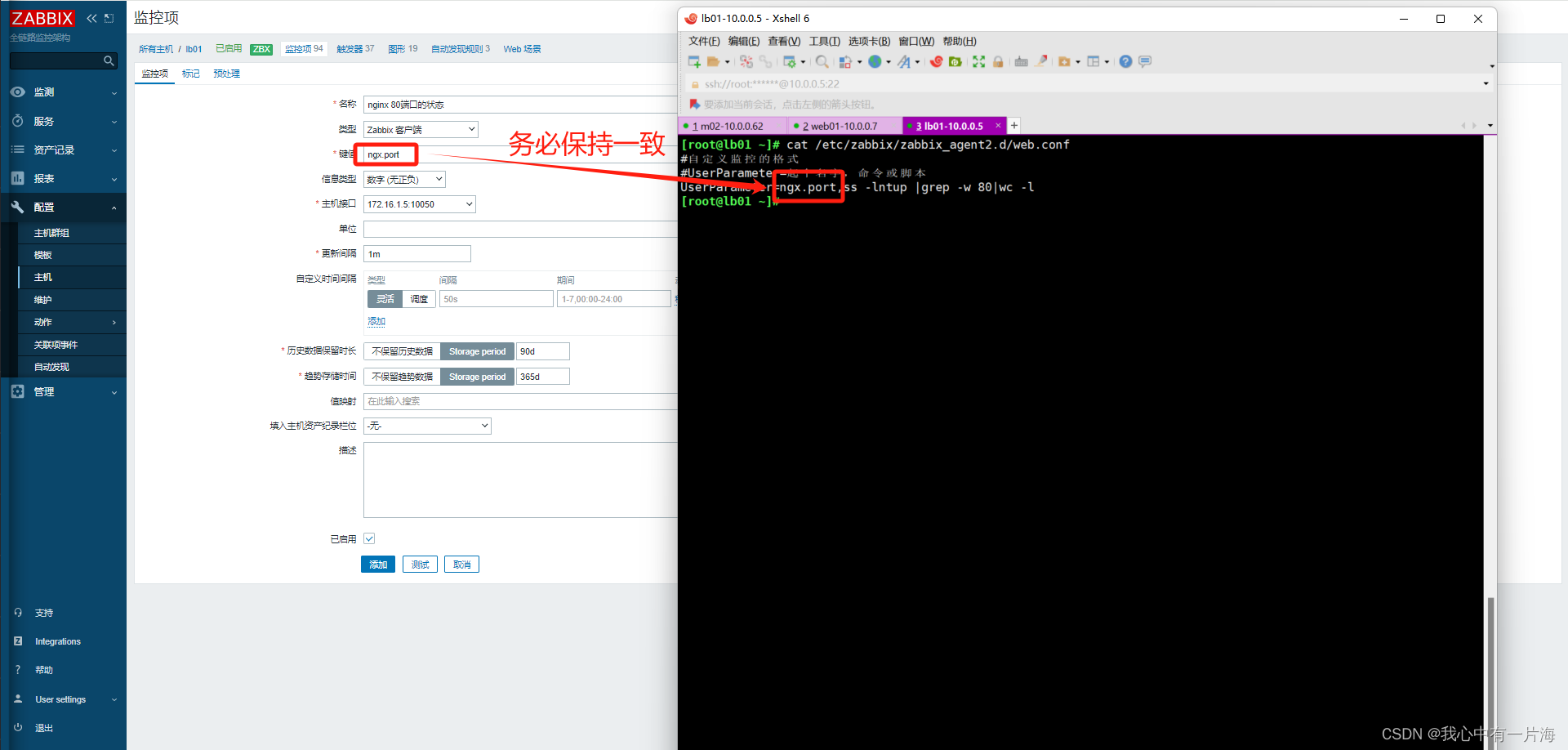The image size is (1568, 750).
Task: Expand 服务 menu in Zabbix sidebar
Action: click(x=64, y=121)
